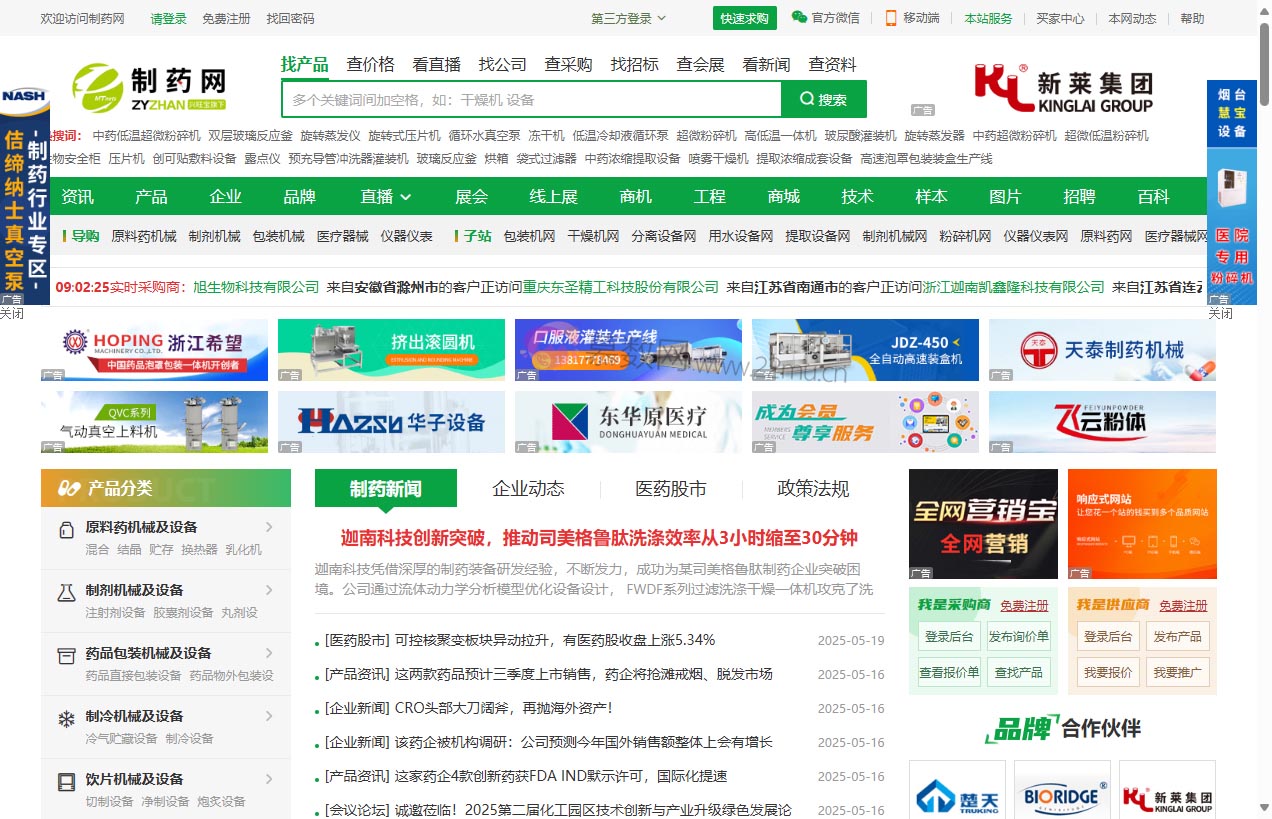Expand the 制冷机械及设备 chevron arrow
The image size is (1272, 819).
[x=269, y=716]
